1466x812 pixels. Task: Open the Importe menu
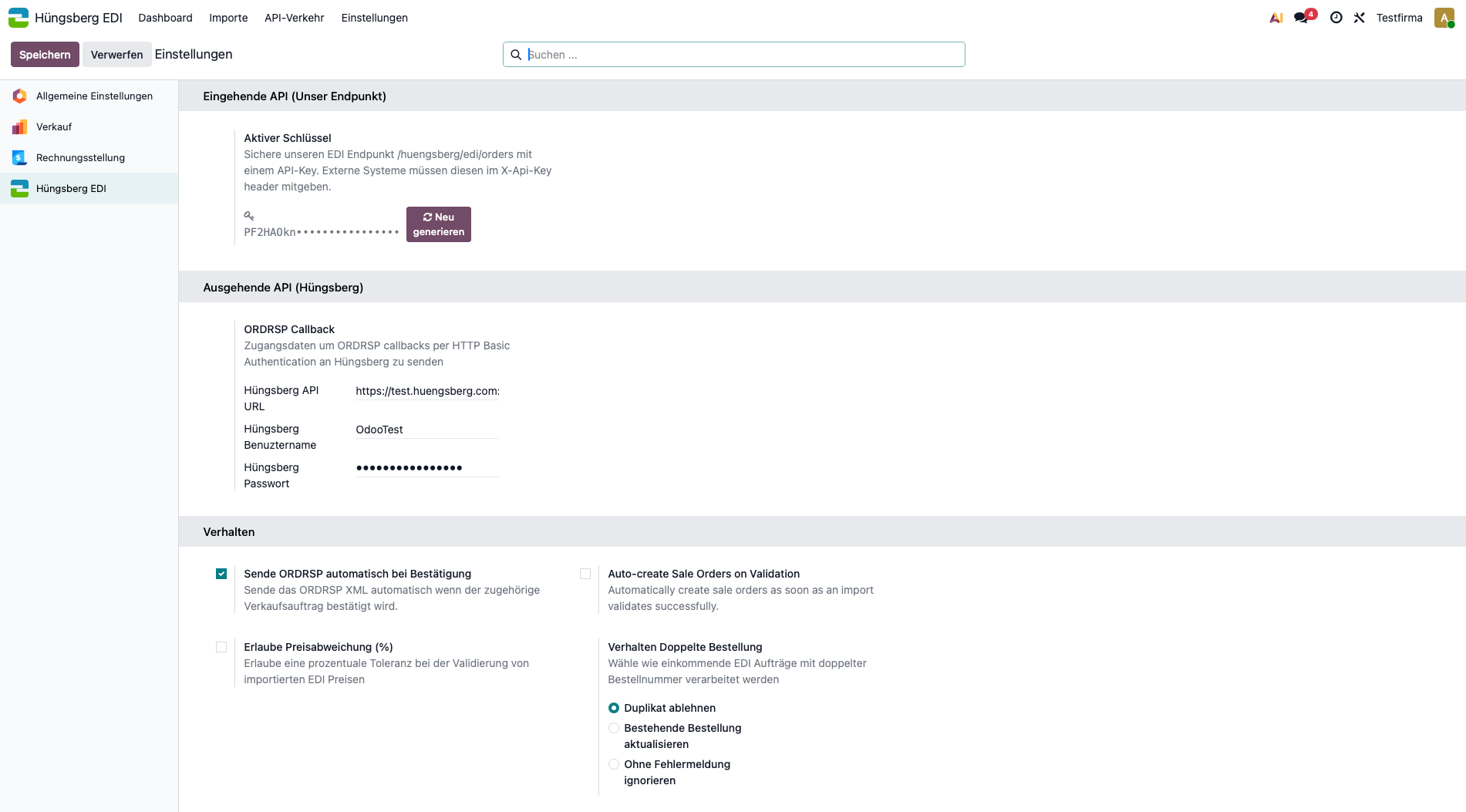pyautogui.click(x=228, y=18)
